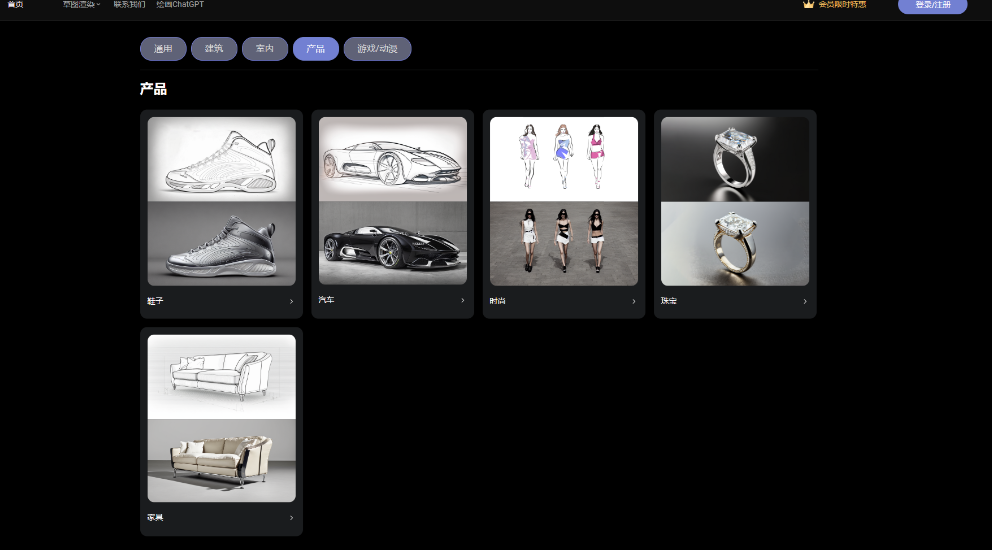
Task: Click the black sports car render image
Action: (392, 243)
